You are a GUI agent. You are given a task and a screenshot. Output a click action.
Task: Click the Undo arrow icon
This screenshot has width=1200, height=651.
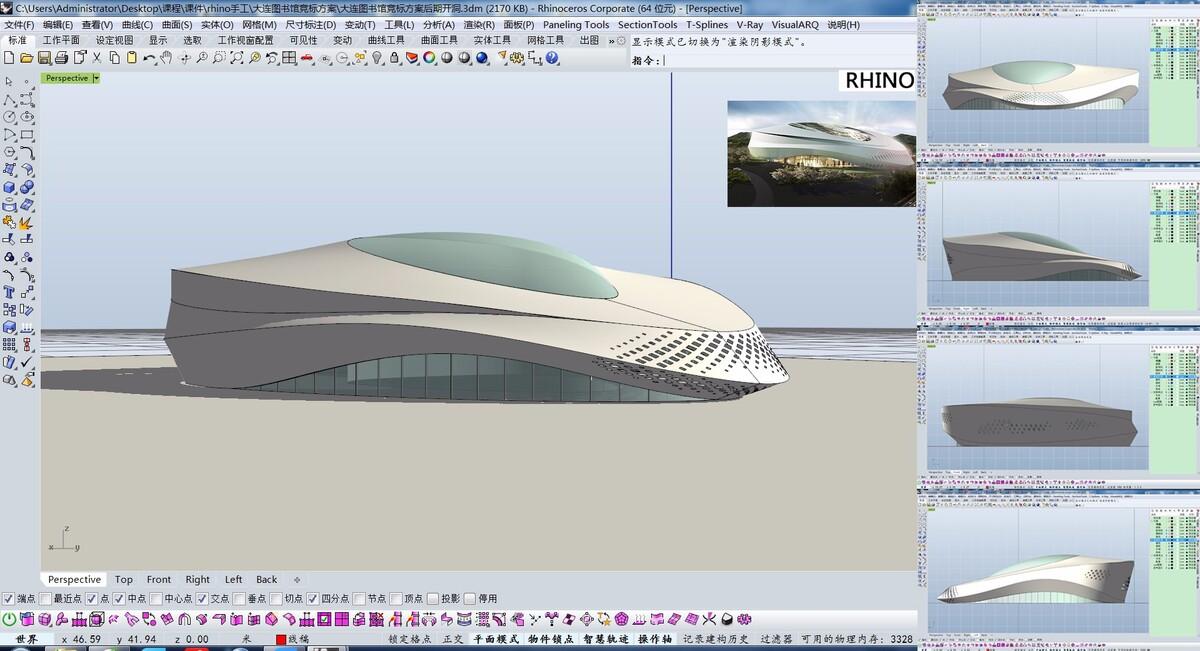pos(149,58)
